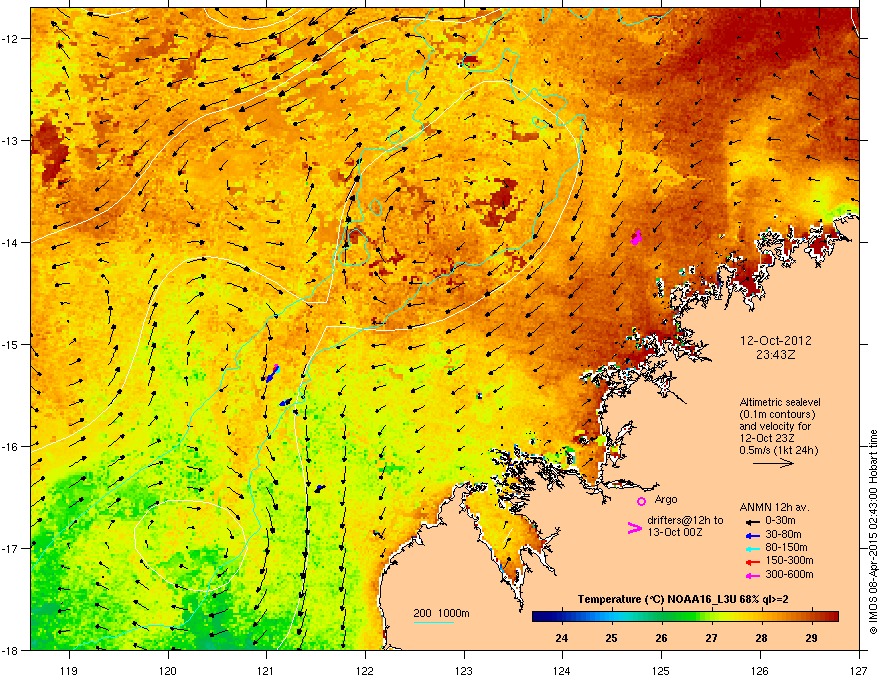
Task: Click the red 150-300m arrow in legend
Action: coord(752,562)
